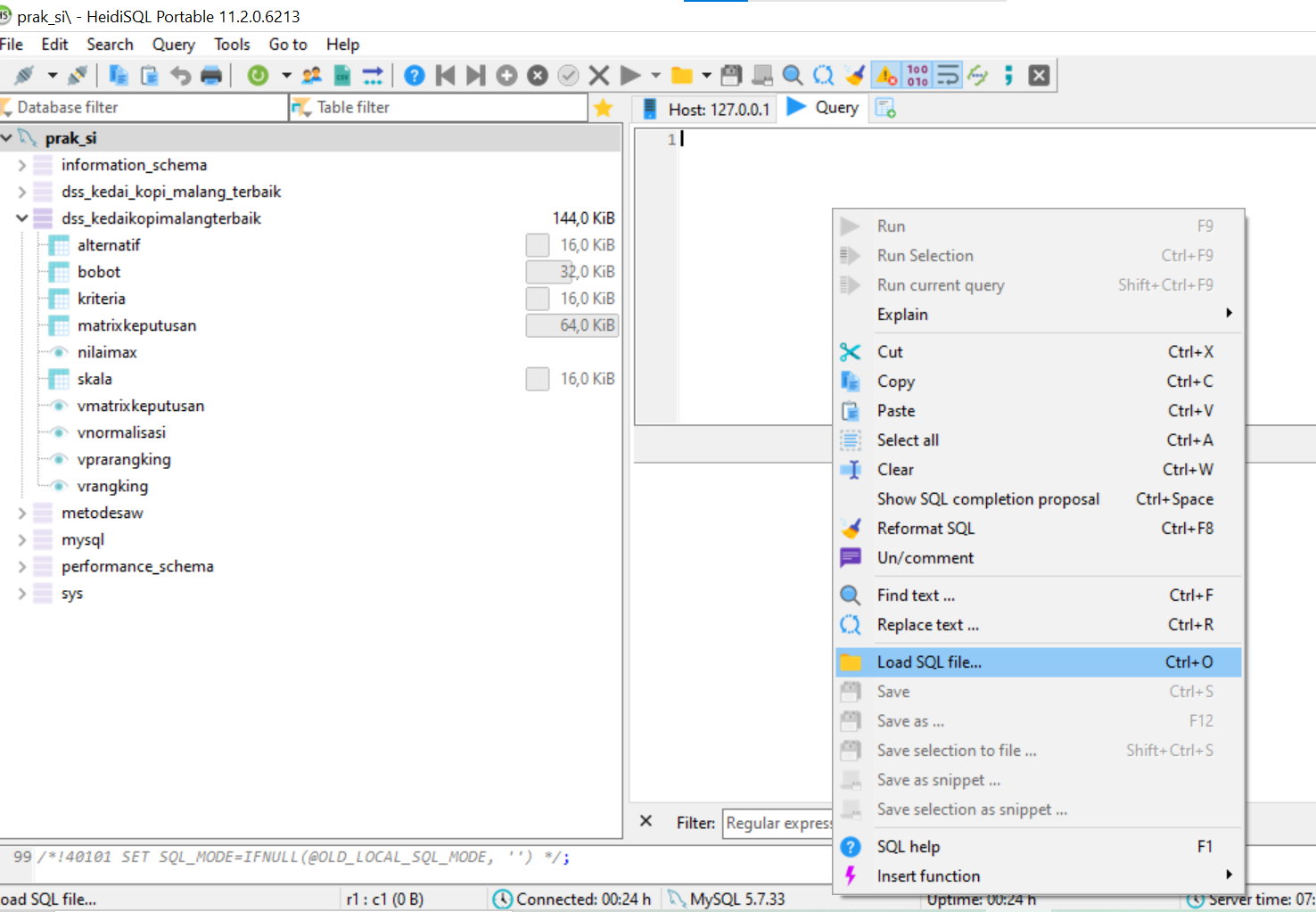Jump to first row icon
The height and width of the screenshot is (912, 1316).
point(445,76)
